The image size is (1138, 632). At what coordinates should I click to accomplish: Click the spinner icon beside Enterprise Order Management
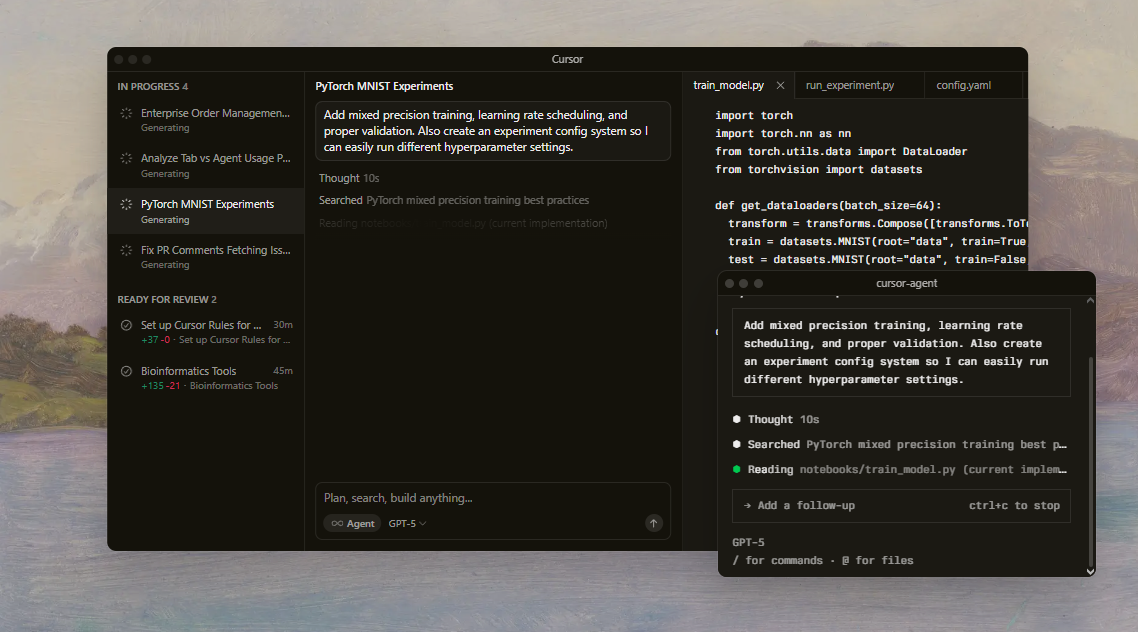[126, 114]
